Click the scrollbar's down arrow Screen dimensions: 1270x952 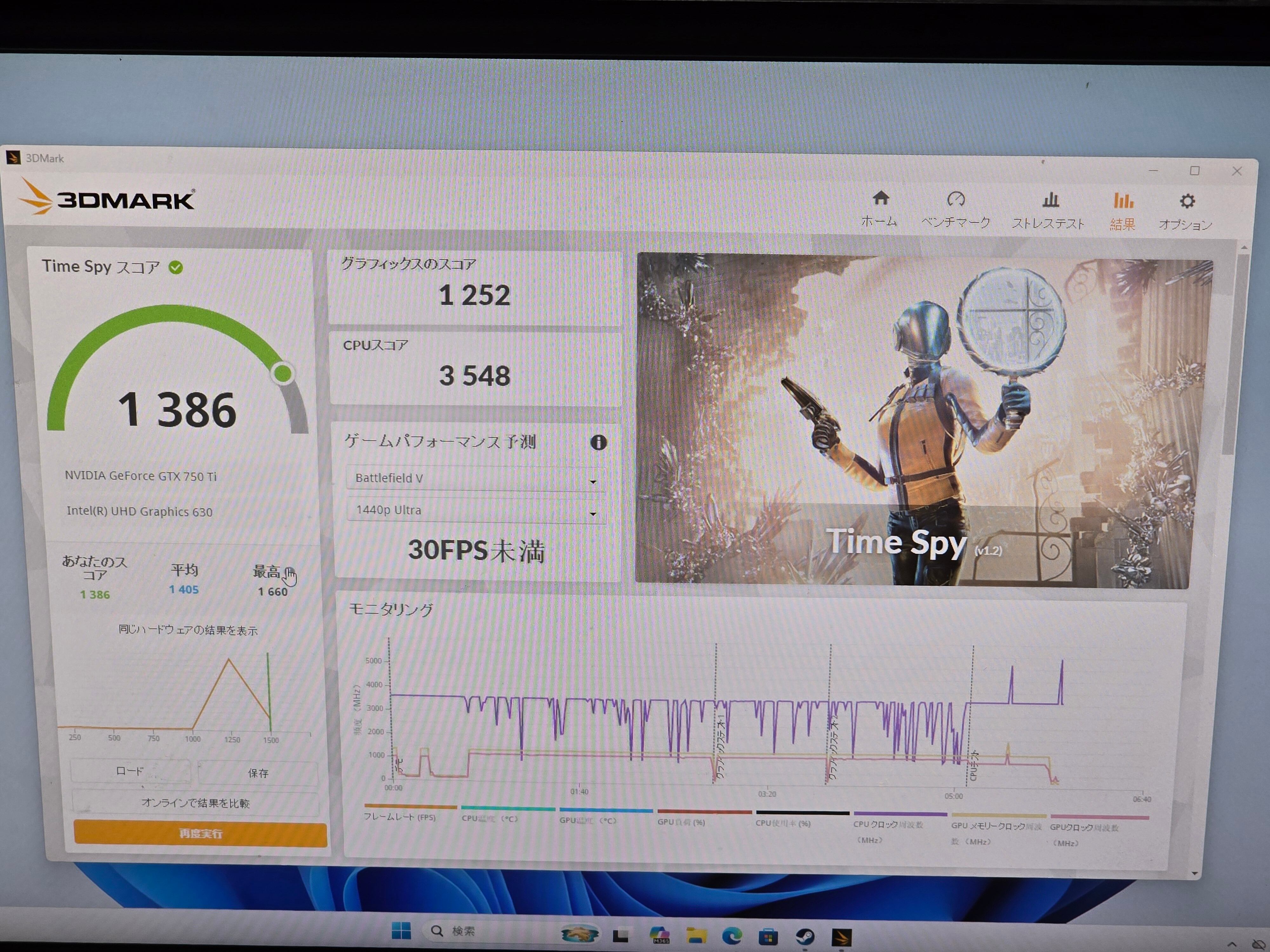tap(1194, 874)
